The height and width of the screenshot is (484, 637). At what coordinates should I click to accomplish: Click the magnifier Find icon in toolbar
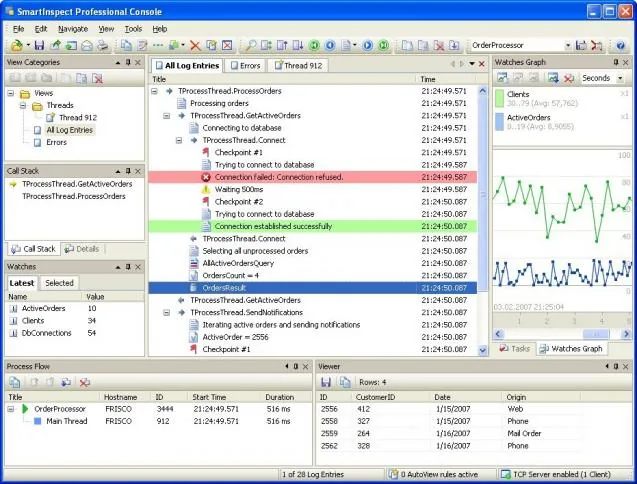251,45
